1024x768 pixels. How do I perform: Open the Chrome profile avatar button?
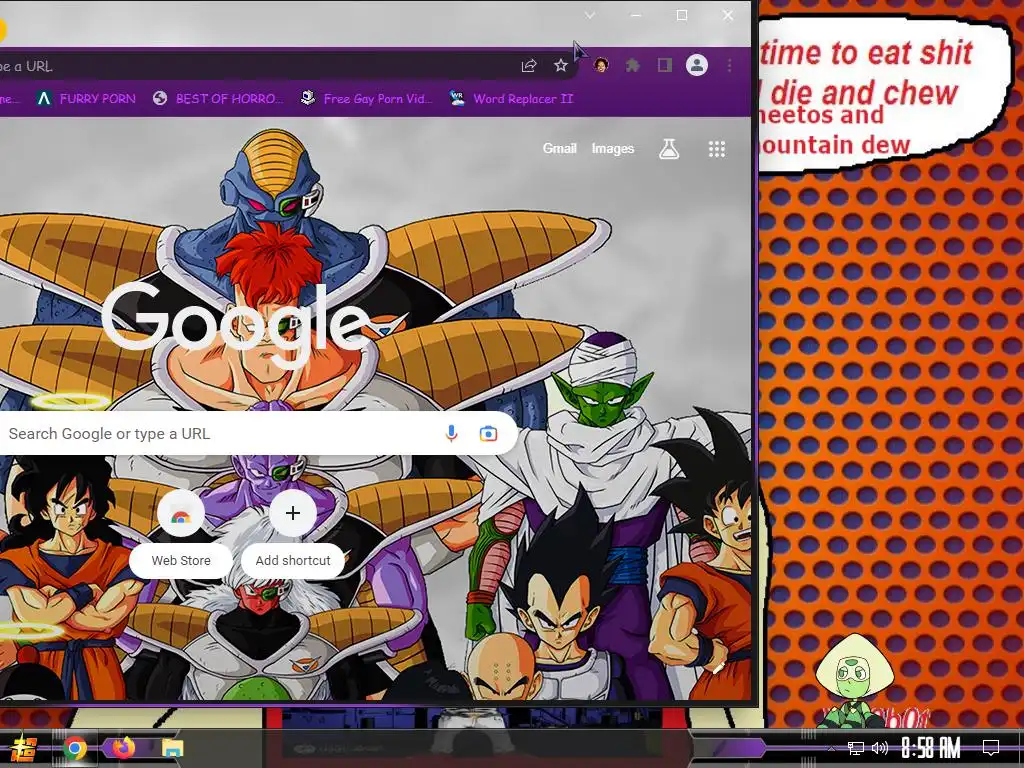697,65
